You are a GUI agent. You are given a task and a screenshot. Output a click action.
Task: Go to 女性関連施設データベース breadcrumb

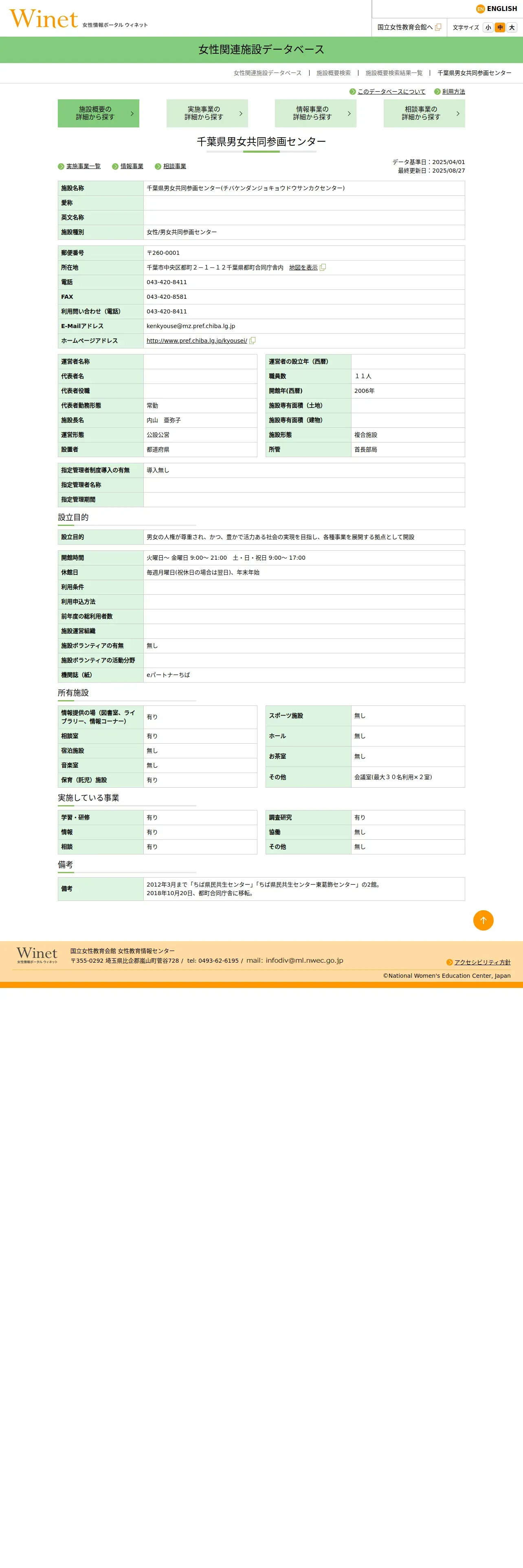(x=267, y=73)
